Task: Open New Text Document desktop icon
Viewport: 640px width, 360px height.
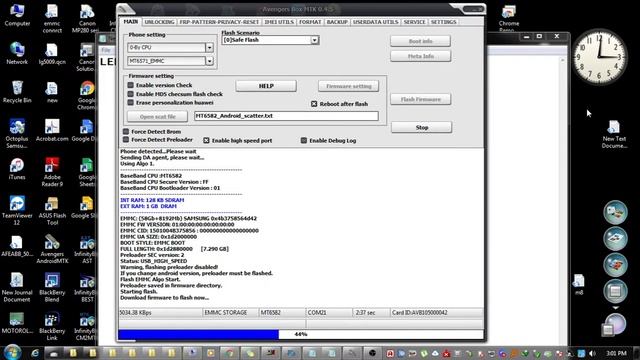Action: coord(614,134)
